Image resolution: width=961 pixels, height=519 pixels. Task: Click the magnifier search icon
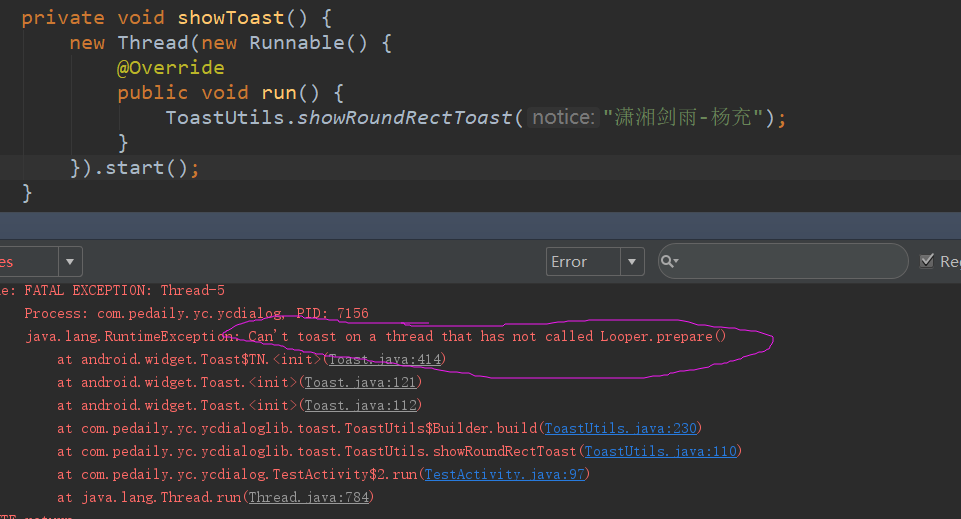point(669,262)
